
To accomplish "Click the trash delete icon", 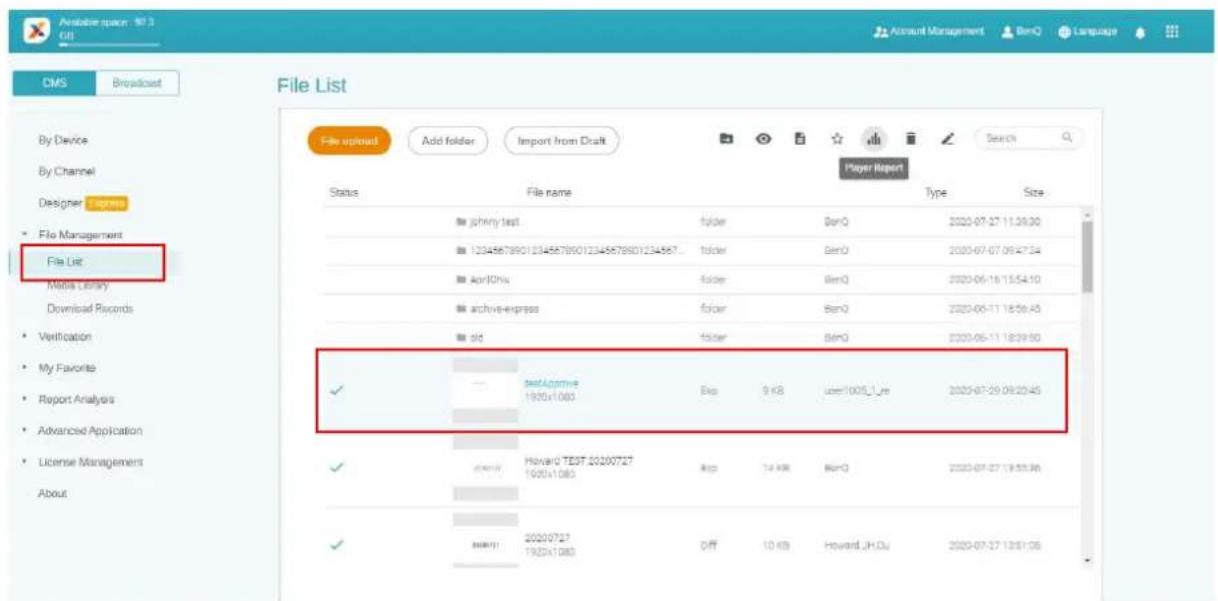I will tap(910, 140).
